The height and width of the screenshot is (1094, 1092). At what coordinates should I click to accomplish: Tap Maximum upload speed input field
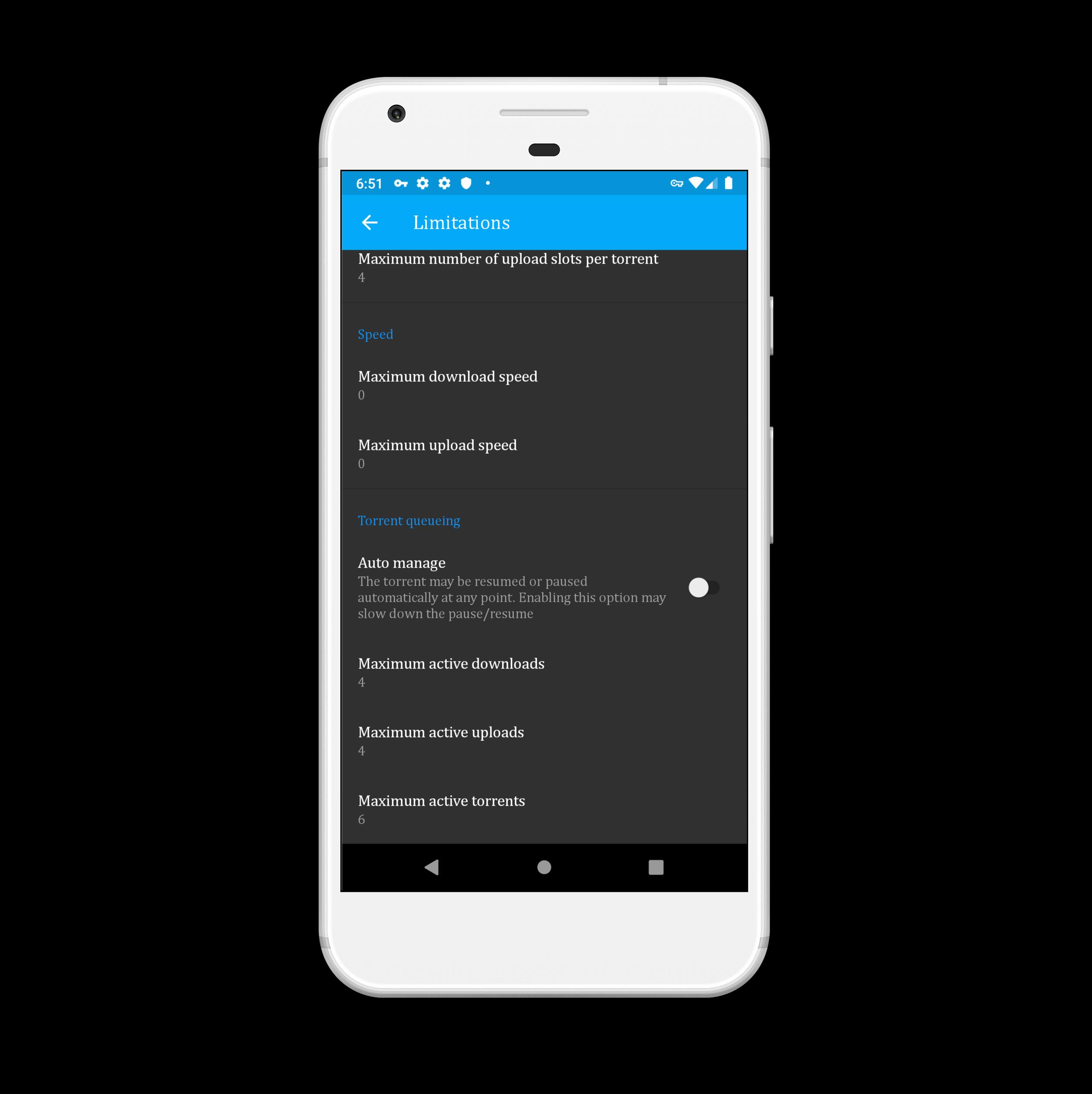point(545,454)
